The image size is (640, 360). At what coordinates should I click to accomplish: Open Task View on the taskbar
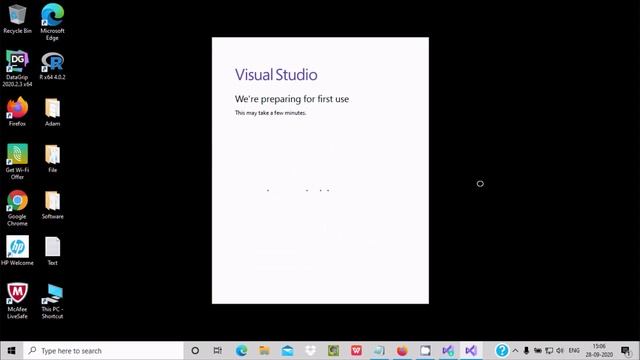coord(218,351)
